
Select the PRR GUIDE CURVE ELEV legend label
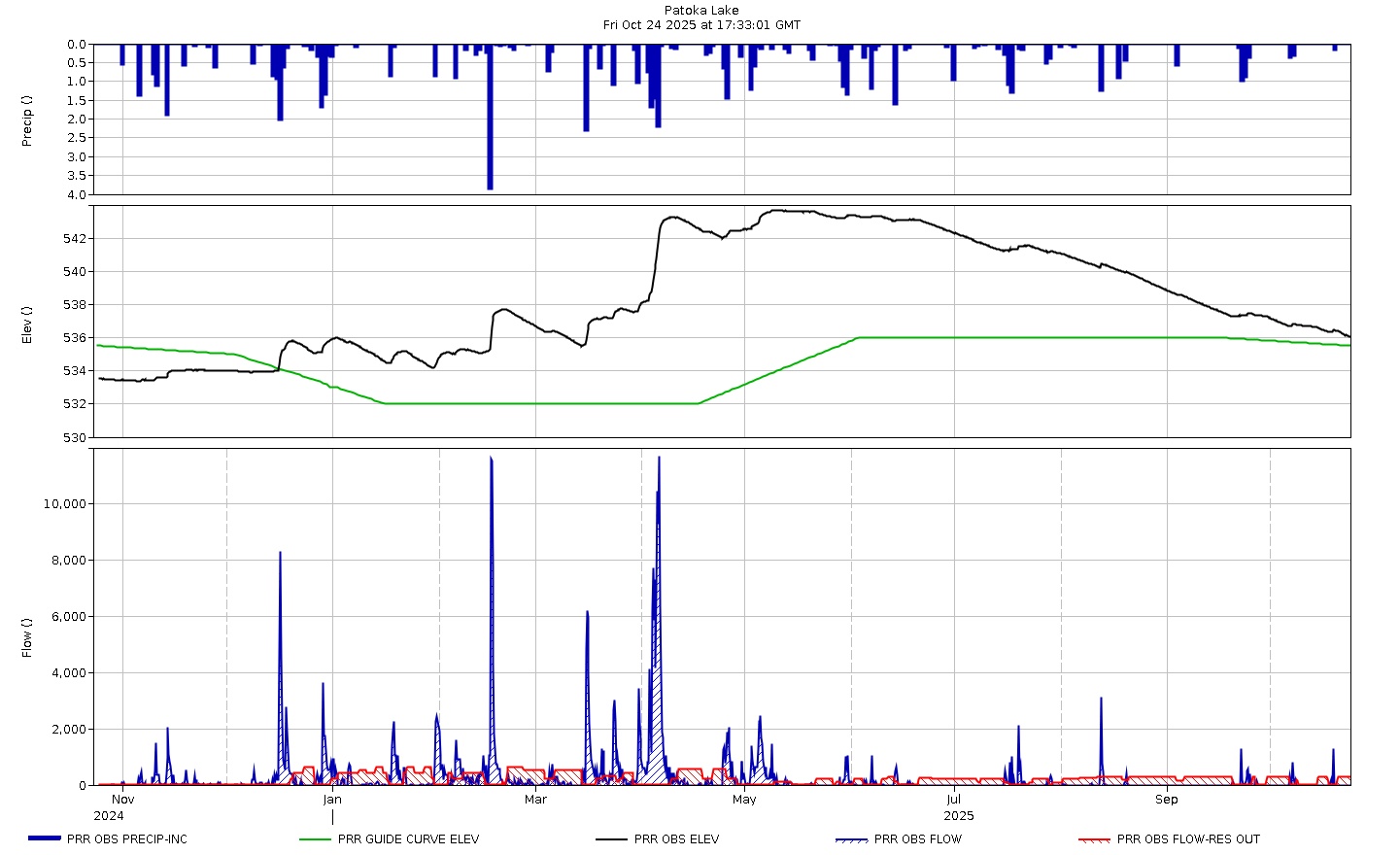tap(408, 839)
